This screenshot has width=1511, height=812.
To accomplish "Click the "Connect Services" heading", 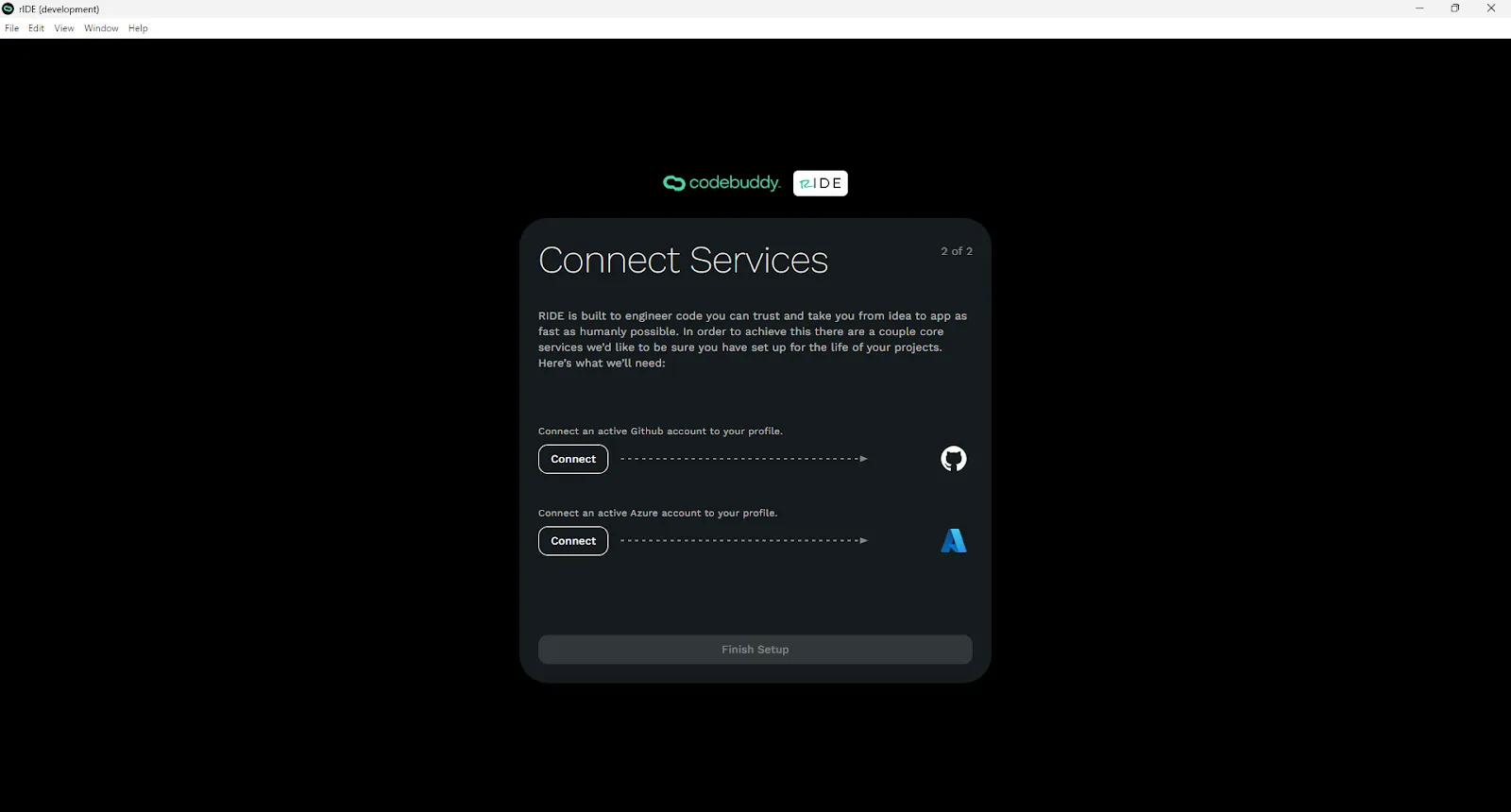I will point(683,260).
